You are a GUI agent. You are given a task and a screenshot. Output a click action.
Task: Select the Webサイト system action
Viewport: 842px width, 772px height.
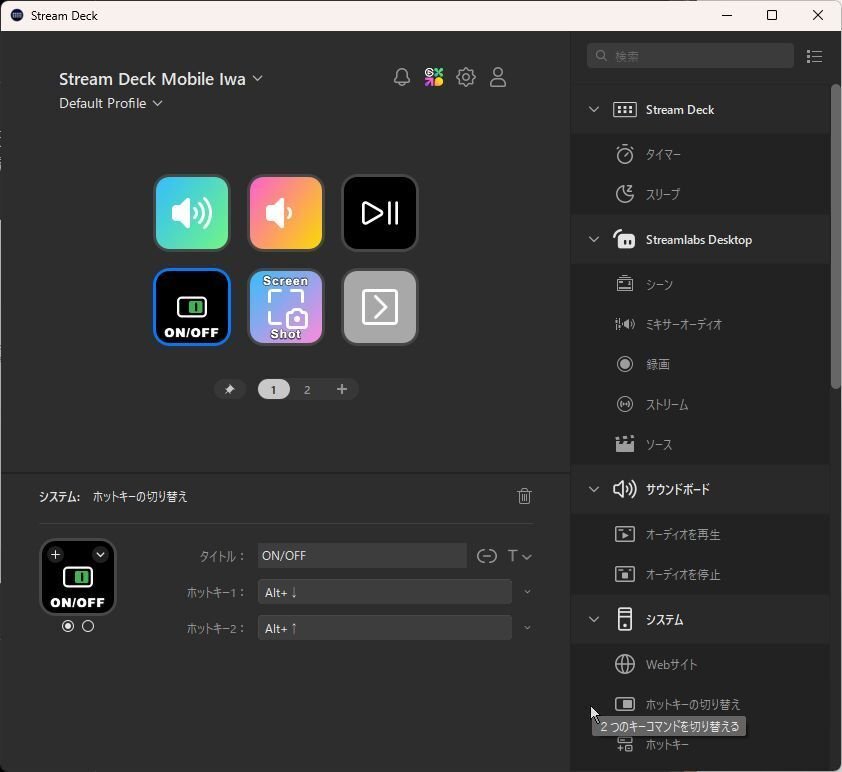(668, 664)
